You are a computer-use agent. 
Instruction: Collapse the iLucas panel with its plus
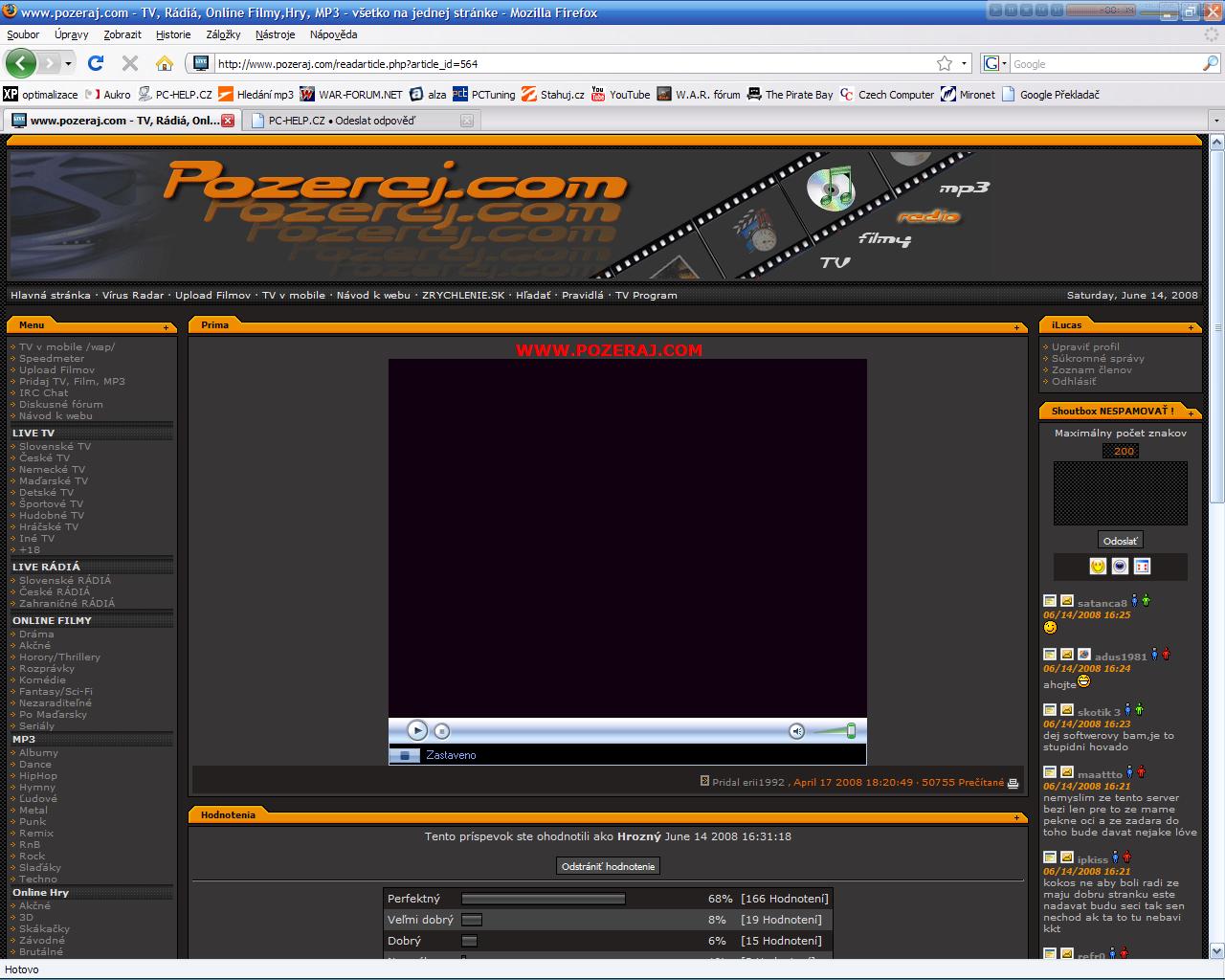coord(1191,327)
